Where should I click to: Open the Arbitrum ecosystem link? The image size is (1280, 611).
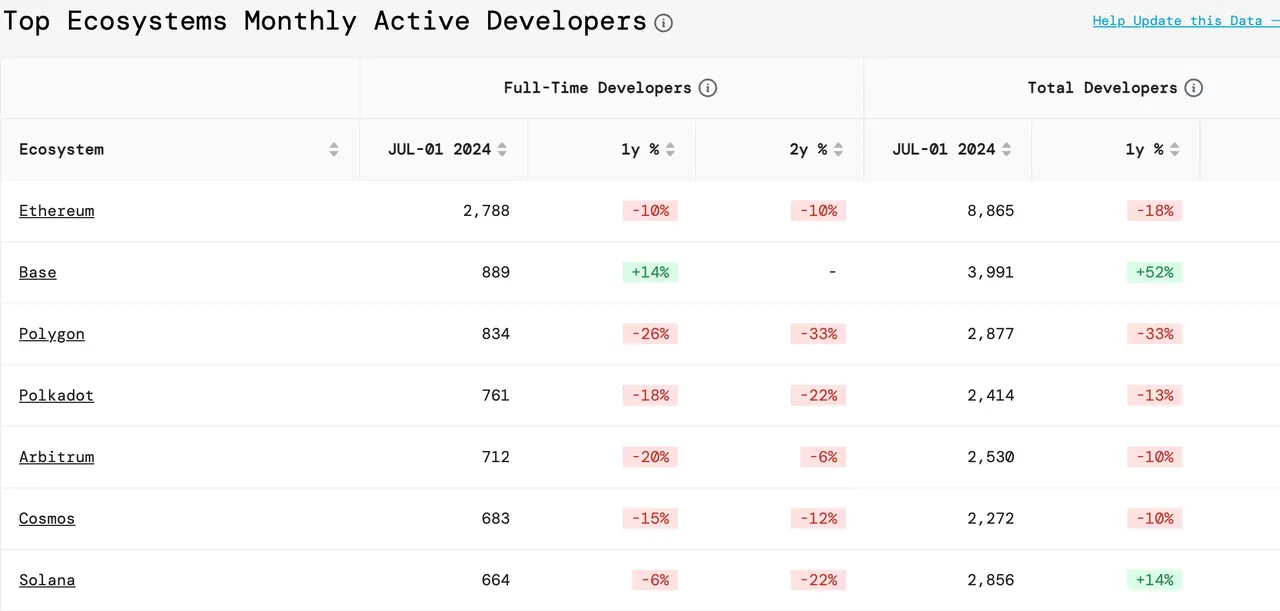click(x=57, y=457)
